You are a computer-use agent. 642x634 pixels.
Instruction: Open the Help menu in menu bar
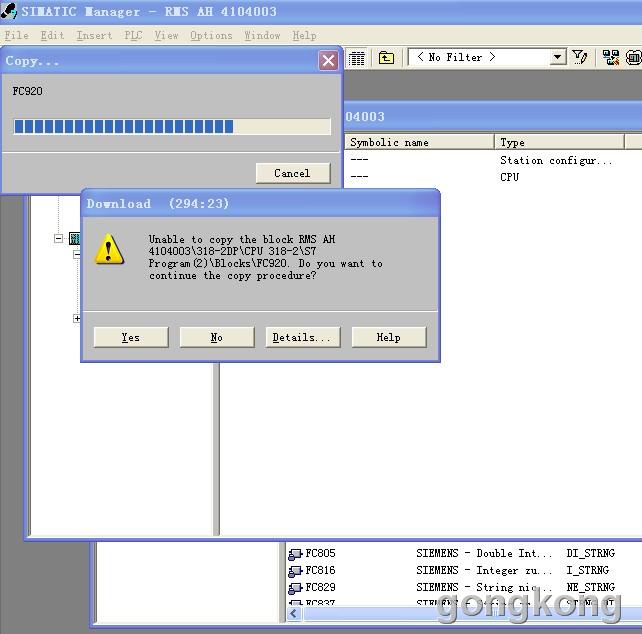coord(304,36)
